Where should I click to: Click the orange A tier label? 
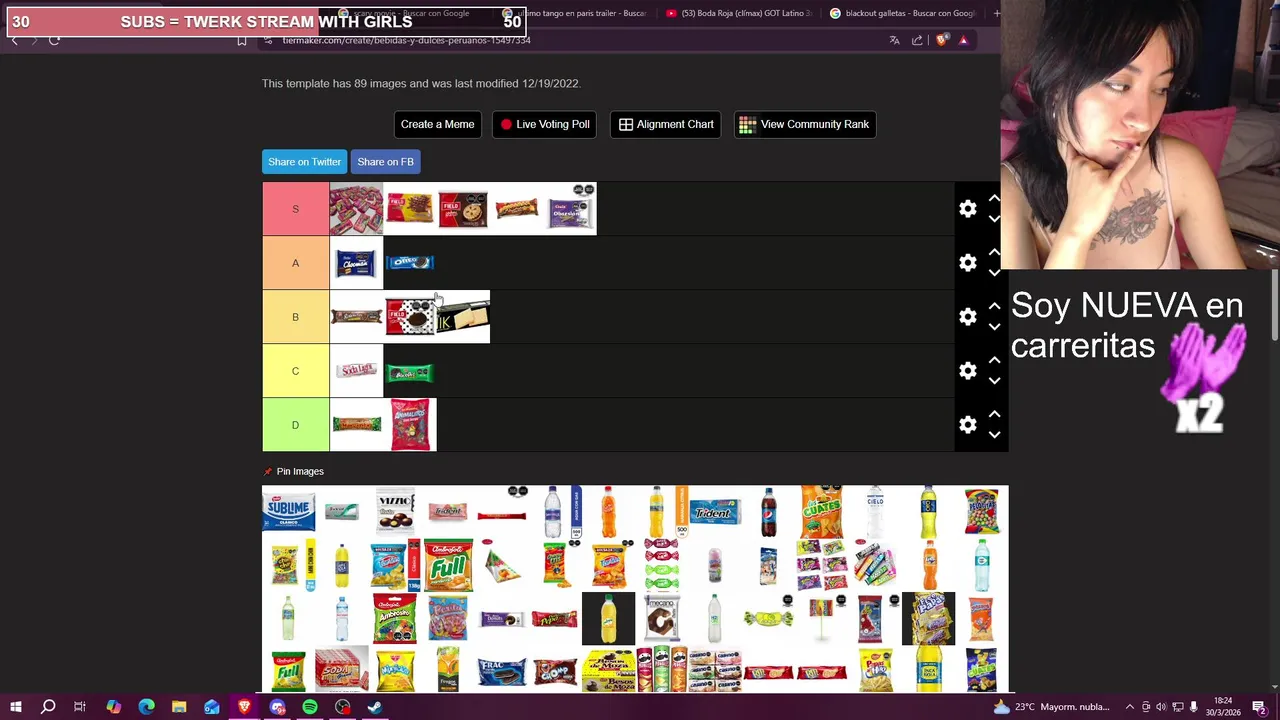coord(295,263)
